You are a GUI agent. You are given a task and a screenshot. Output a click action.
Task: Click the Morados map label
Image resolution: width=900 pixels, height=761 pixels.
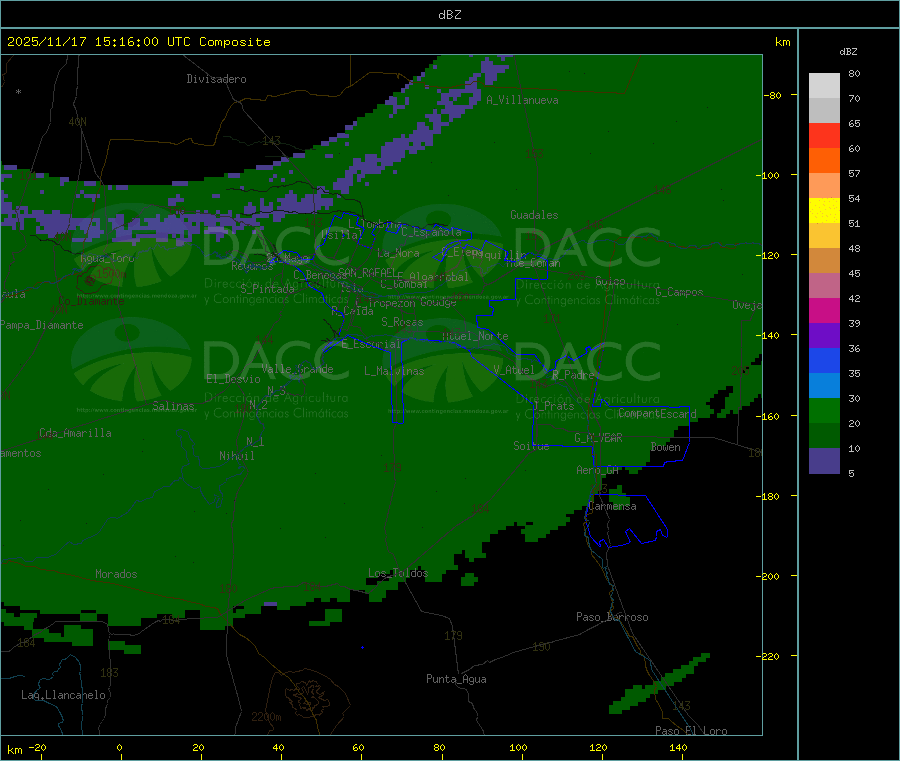(116, 574)
